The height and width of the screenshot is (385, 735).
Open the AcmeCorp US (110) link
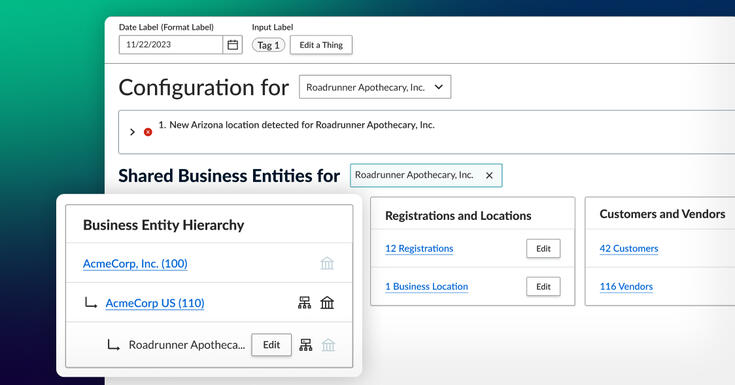click(x=155, y=303)
